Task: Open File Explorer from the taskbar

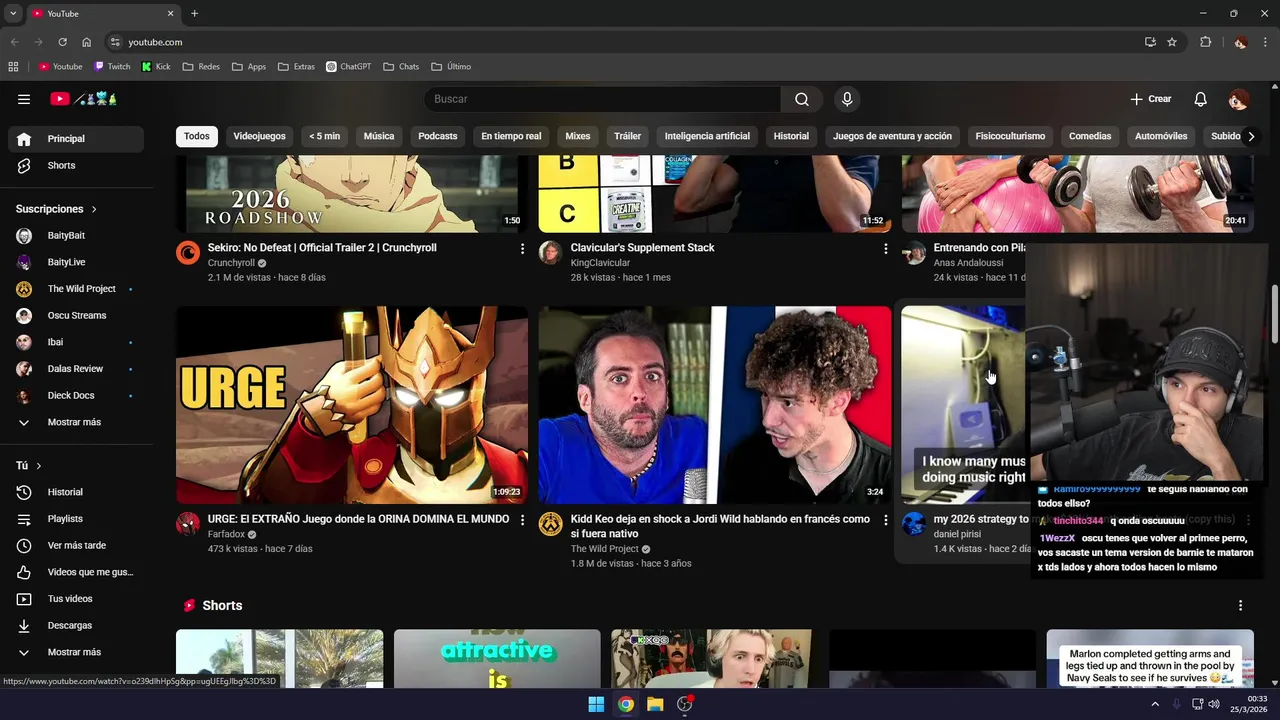Action: [x=655, y=704]
